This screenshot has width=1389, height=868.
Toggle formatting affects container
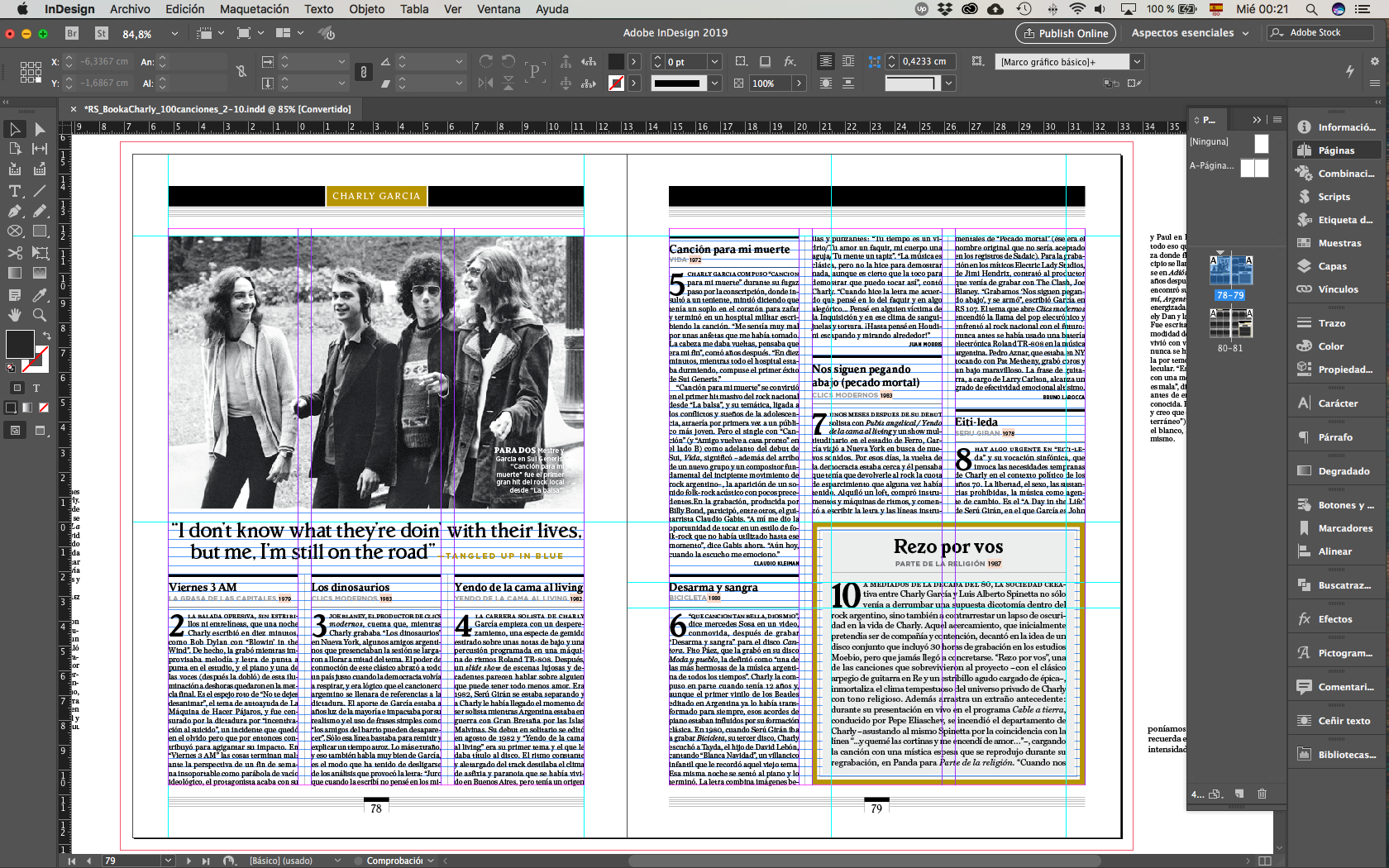click(x=17, y=387)
